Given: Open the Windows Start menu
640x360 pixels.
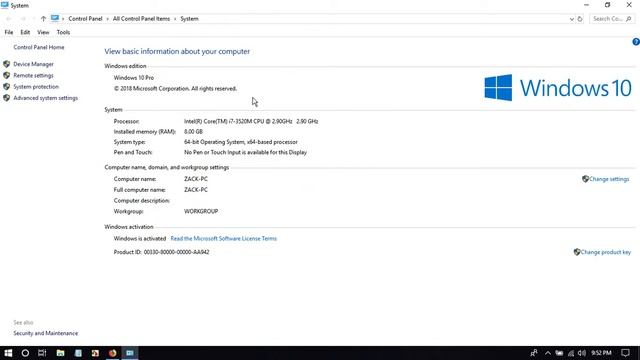Looking at the screenshot, I should pos(8,353).
